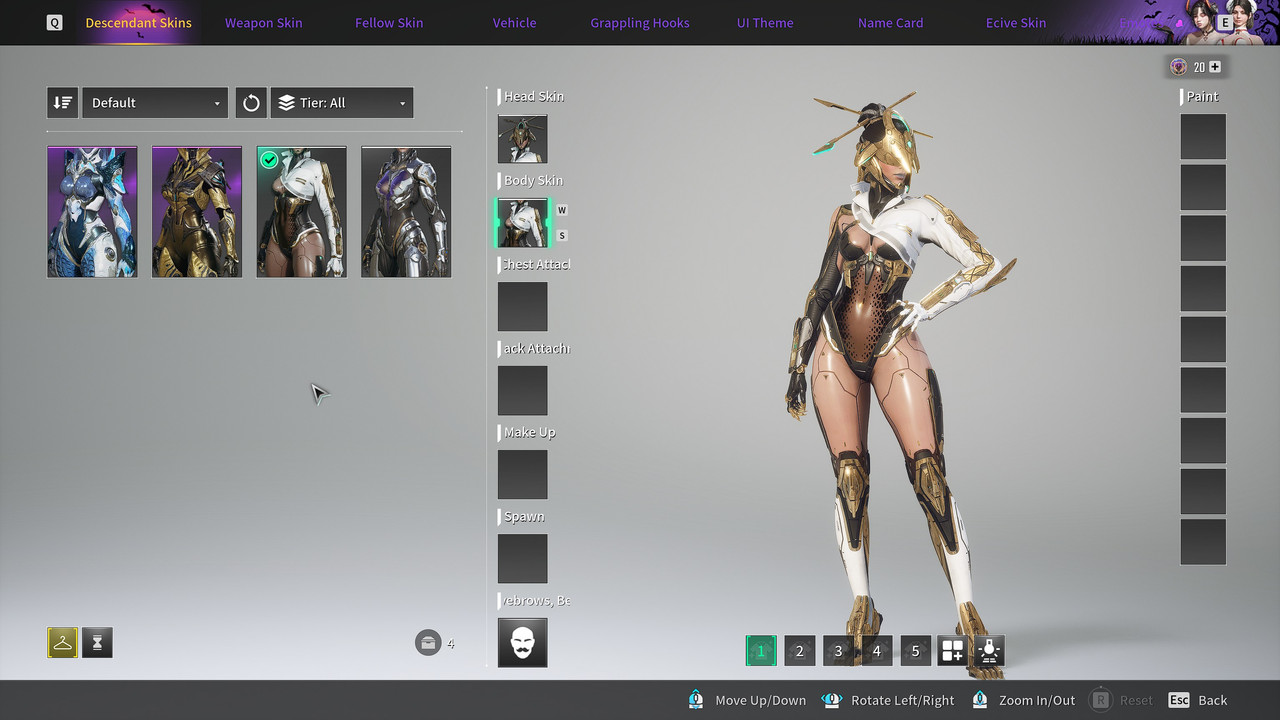Click the Esc Back button
Image resolution: width=1280 pixels, height=720 pixels.
(x=1197, y=700)
